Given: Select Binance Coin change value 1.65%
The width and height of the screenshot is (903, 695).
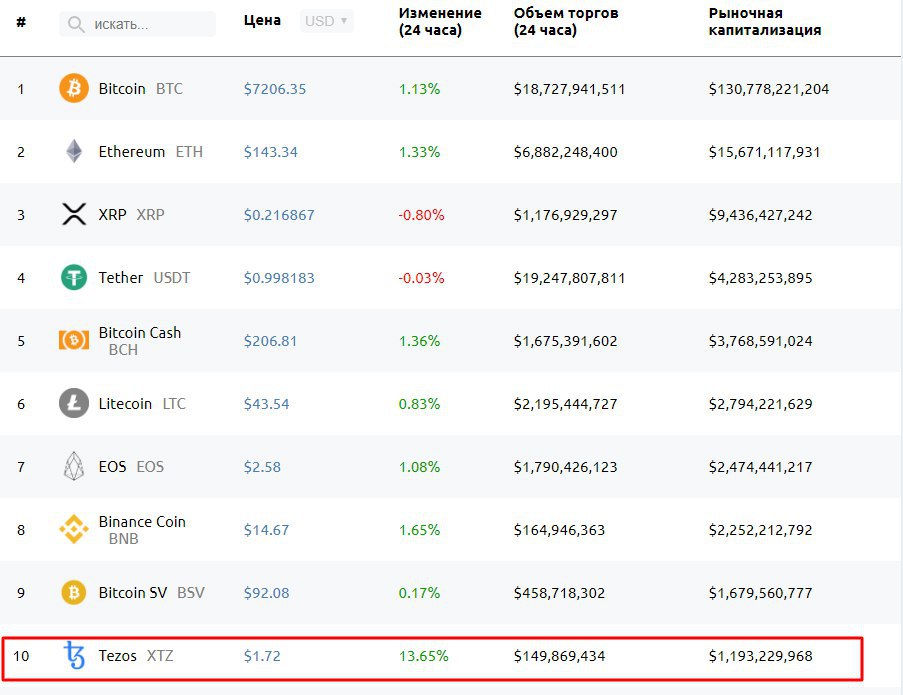Looking at the screenshot, I should [419, 530].
